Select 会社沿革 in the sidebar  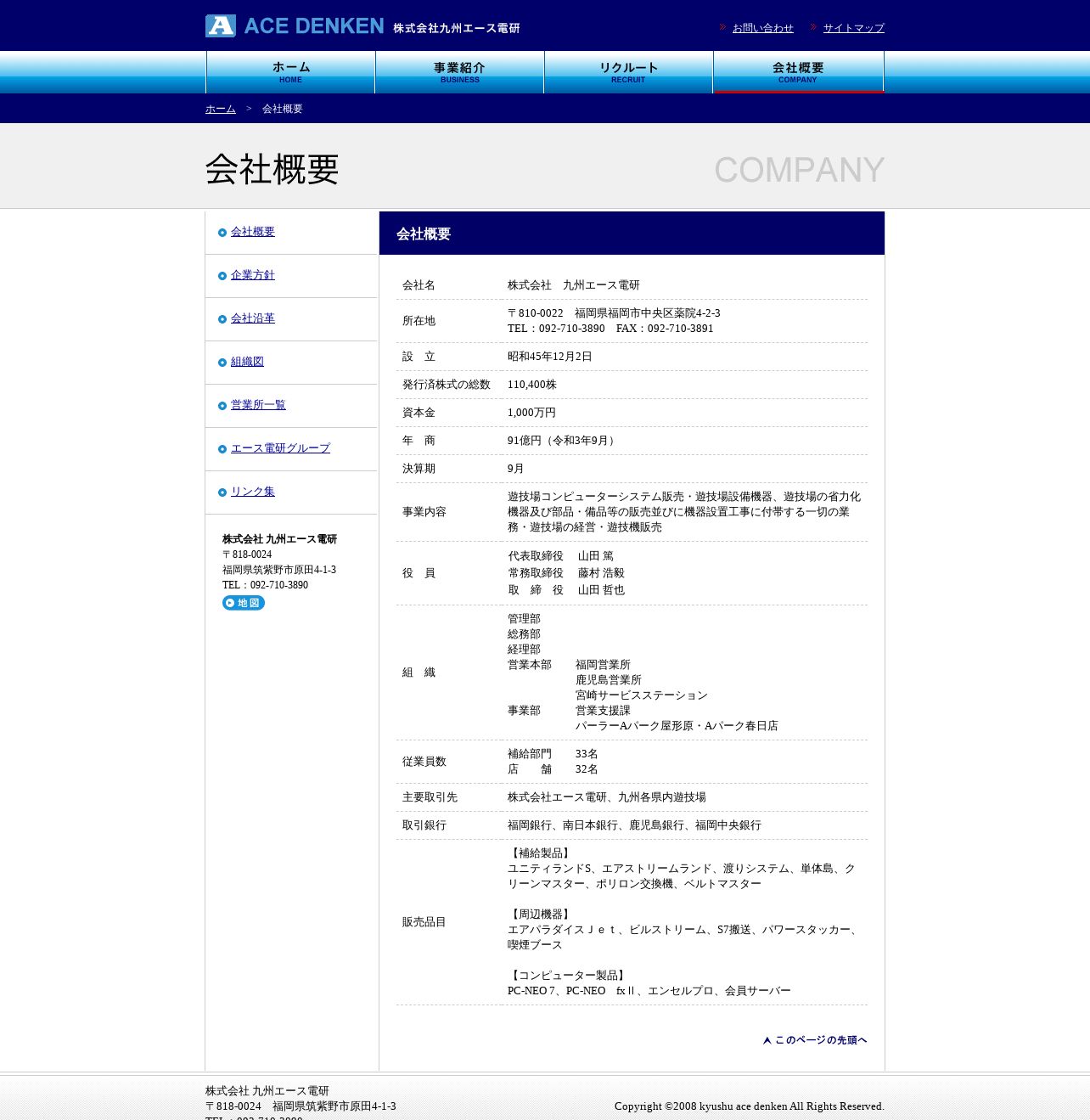tap(253, 318)
